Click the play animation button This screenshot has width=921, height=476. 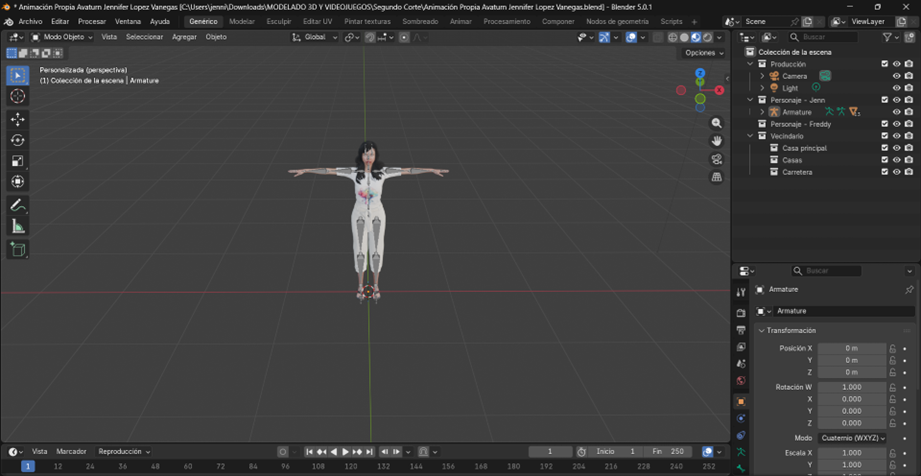tap(345, 451)
